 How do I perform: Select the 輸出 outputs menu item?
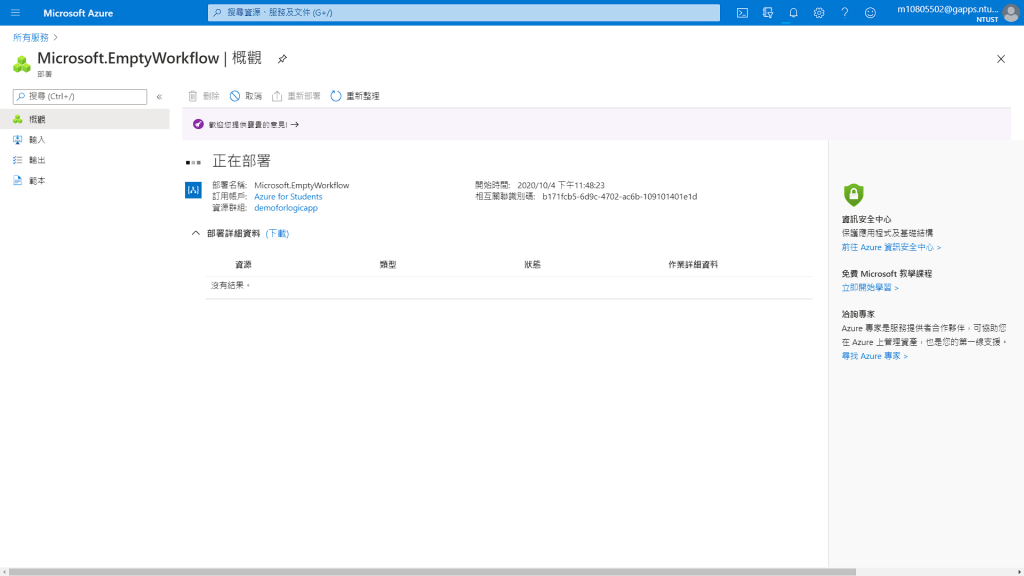coord(85,160)
